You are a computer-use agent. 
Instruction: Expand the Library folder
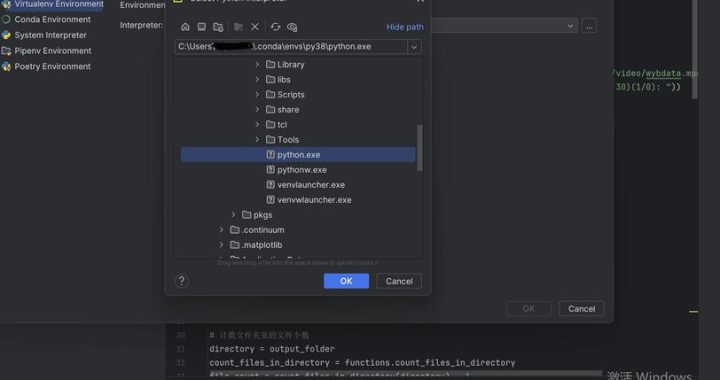257,65
